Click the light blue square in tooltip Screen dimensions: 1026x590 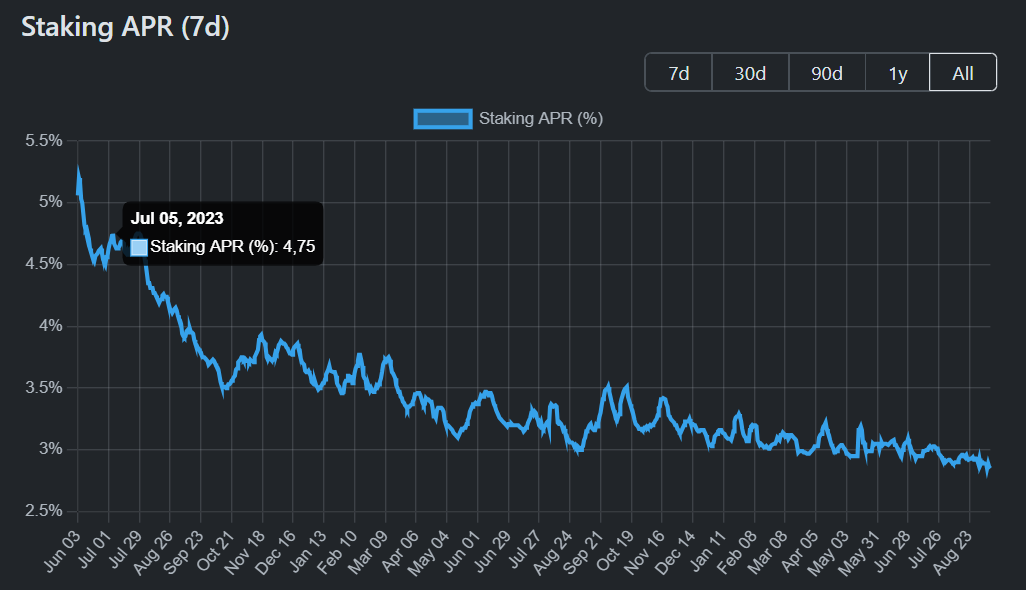pyautogui.click(x=139, y=247)
